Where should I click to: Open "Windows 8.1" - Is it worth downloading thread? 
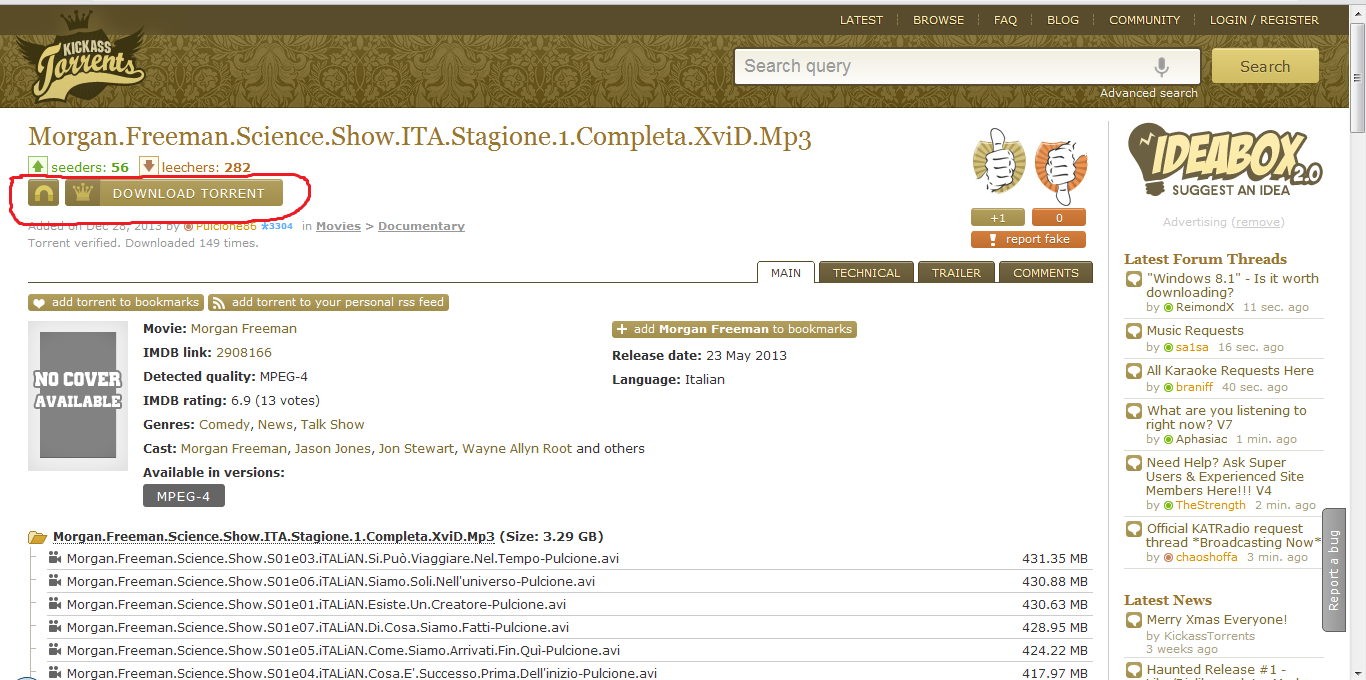tap(1232, 286)
